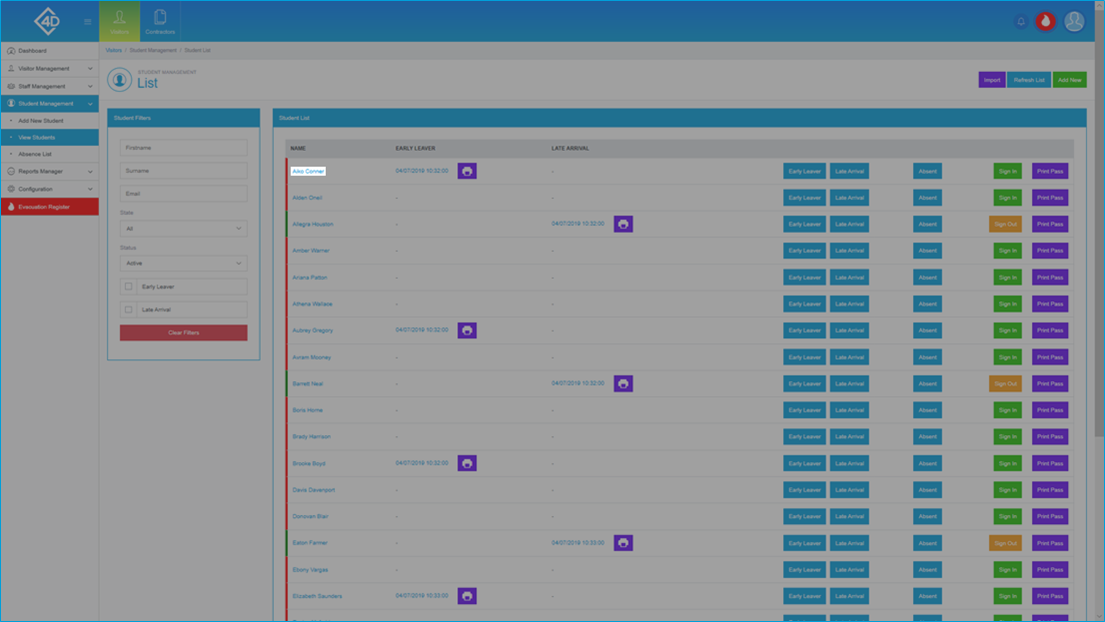The image size is (1105, 622).
Task: Open Absence List in sidebar
Action: 49,154
